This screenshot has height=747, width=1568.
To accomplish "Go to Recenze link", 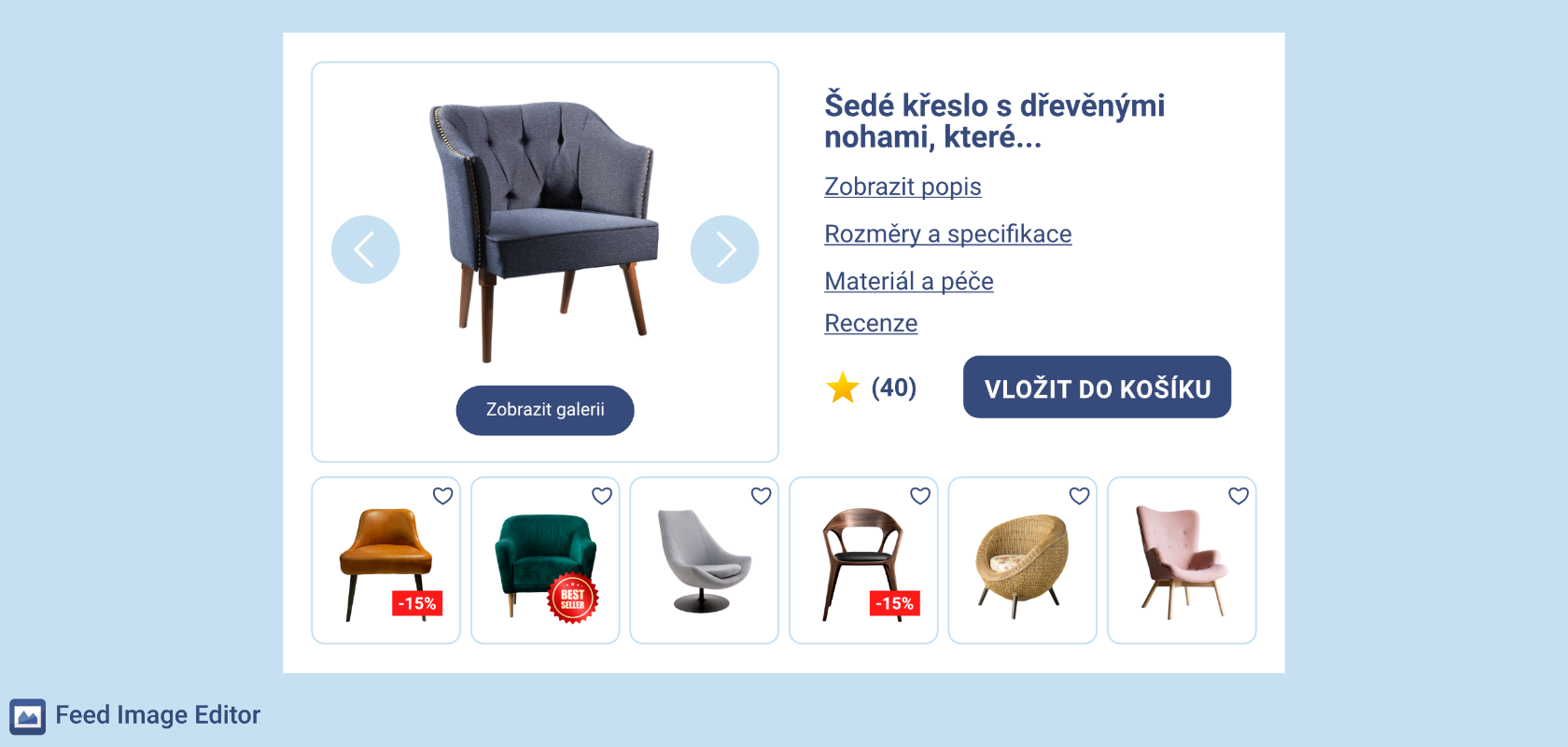I will pos(871,323).
